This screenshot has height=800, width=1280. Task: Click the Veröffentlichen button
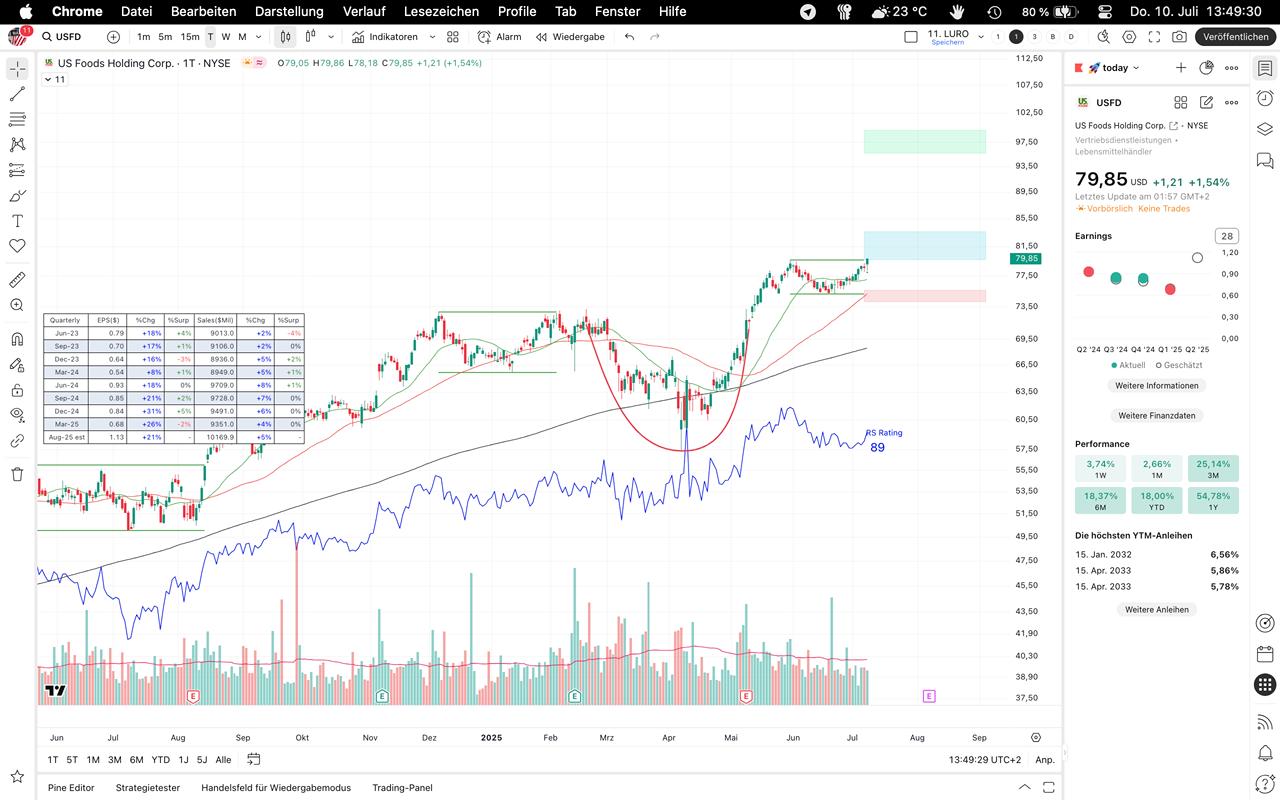tap(1235, 37)
